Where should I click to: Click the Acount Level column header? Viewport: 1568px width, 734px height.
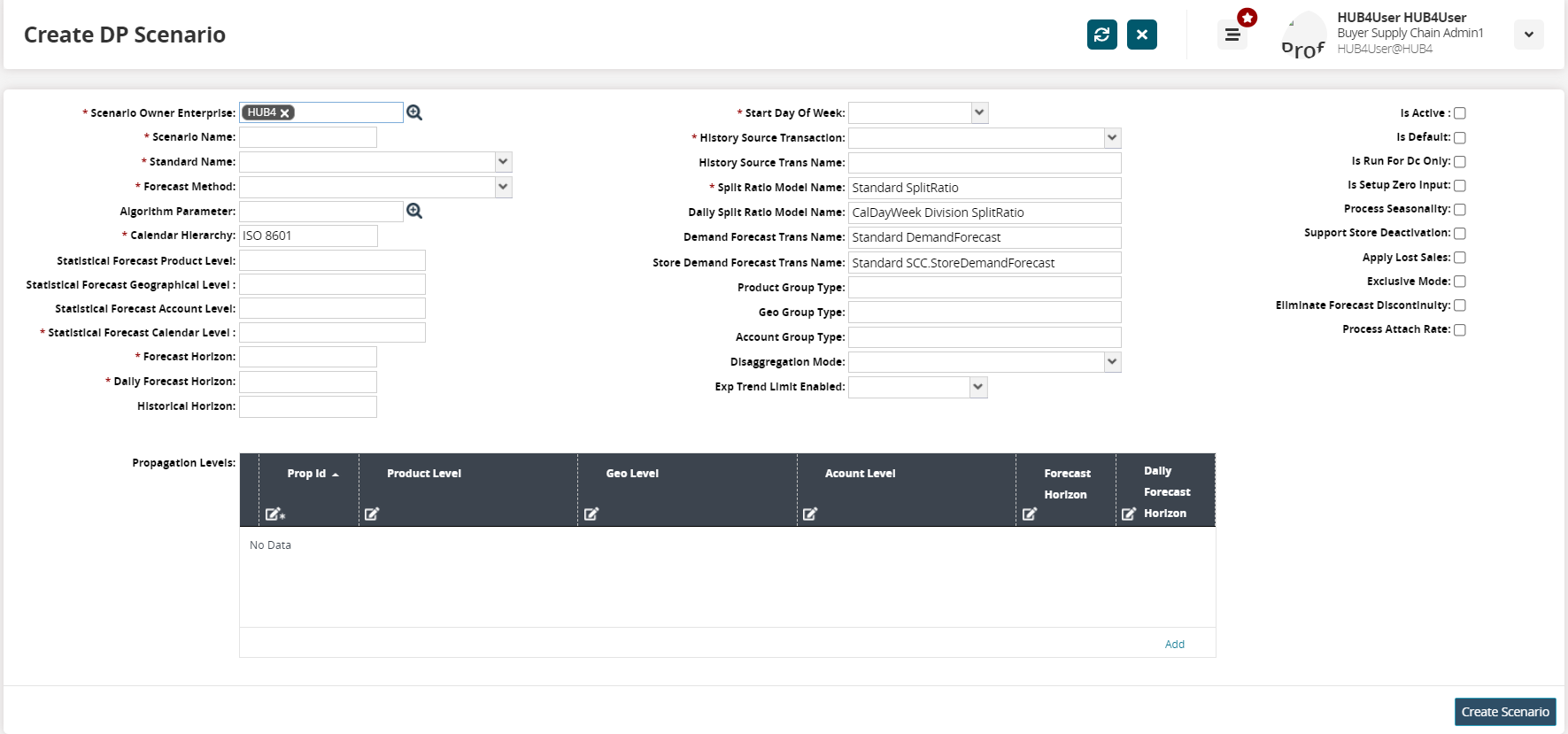point(860,474)
